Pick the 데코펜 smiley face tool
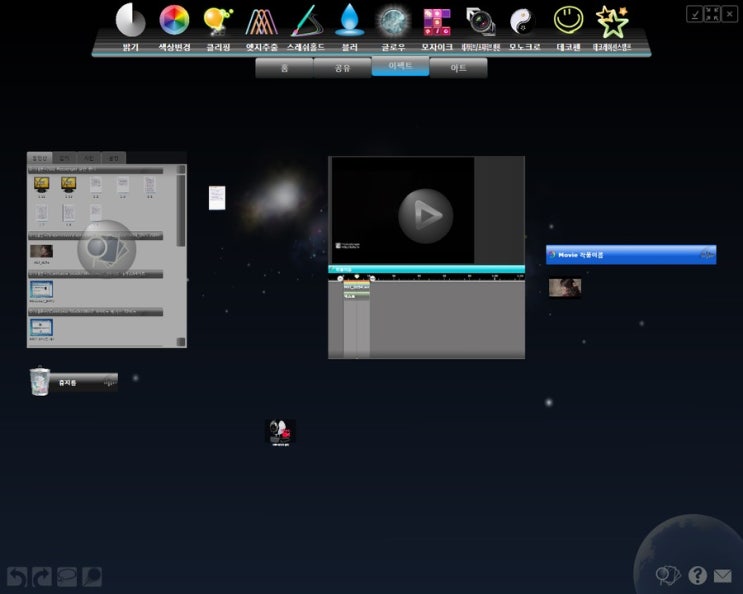The height and width of the screenshot is (594, 743). (569, 21)
